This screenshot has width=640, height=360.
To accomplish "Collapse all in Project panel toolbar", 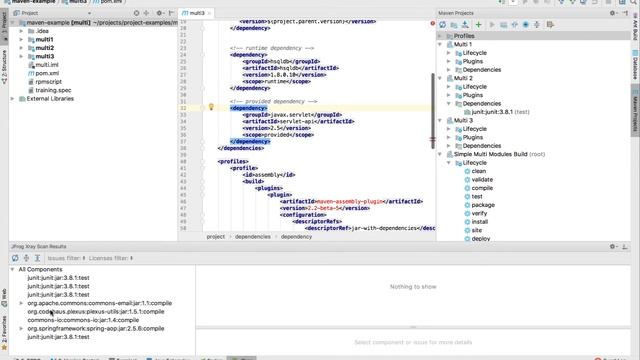I will pyautogui.click(x=146, y=13).
